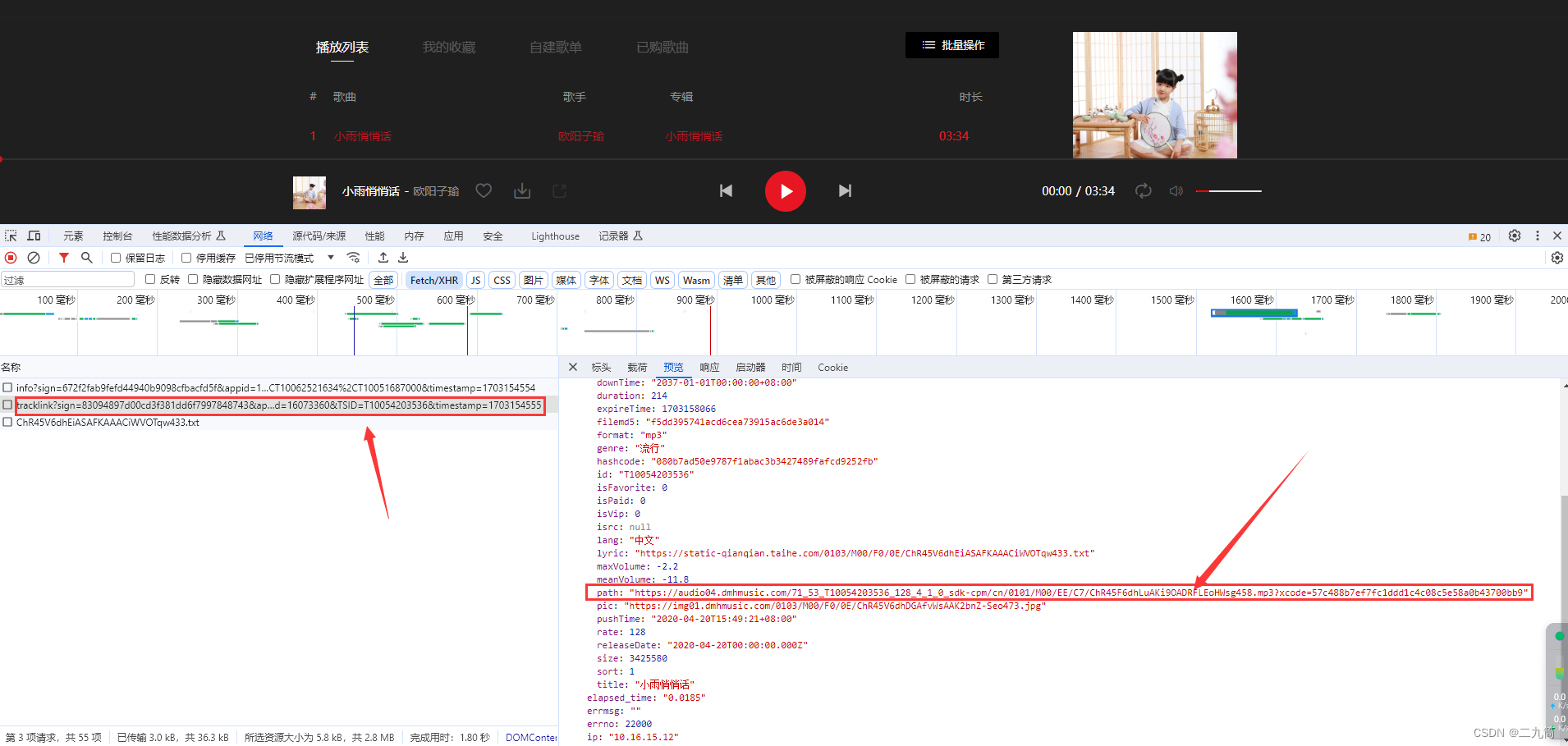
Task: Select the 图片 image request type filter
Action: coord(533,280)
